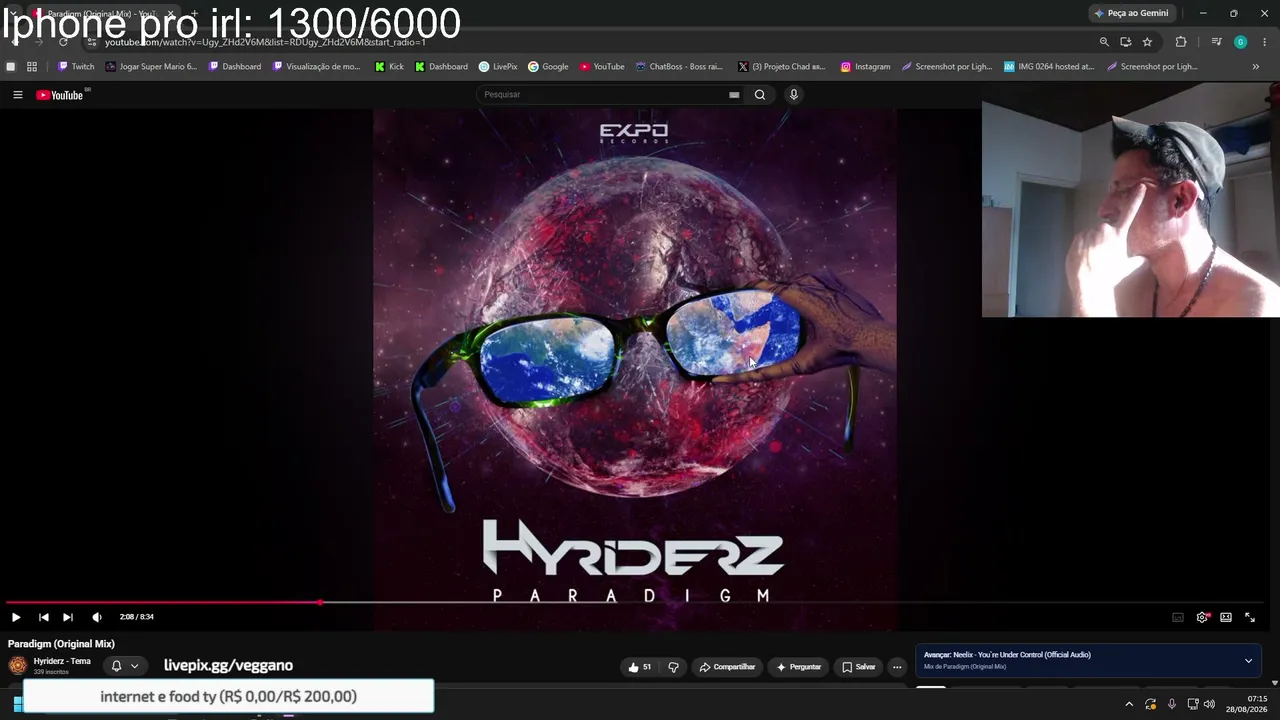Switch the player to theater mode
The image size is (1280, 720).
tap(1226, 617)
